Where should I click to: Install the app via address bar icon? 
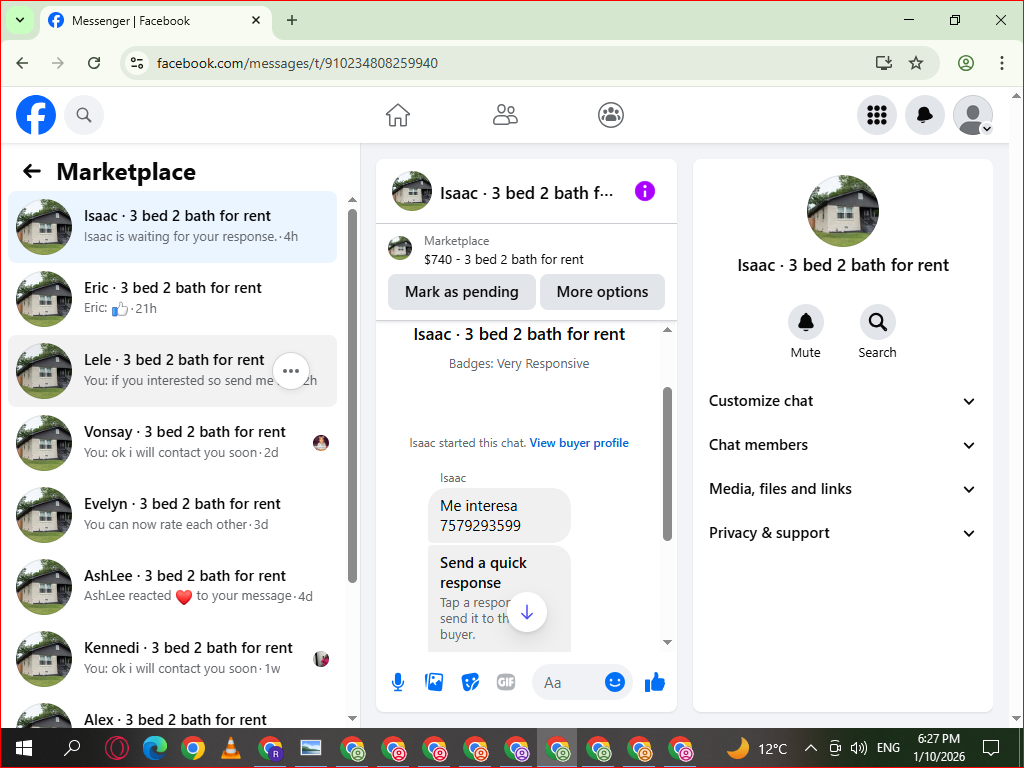[883, 63]
